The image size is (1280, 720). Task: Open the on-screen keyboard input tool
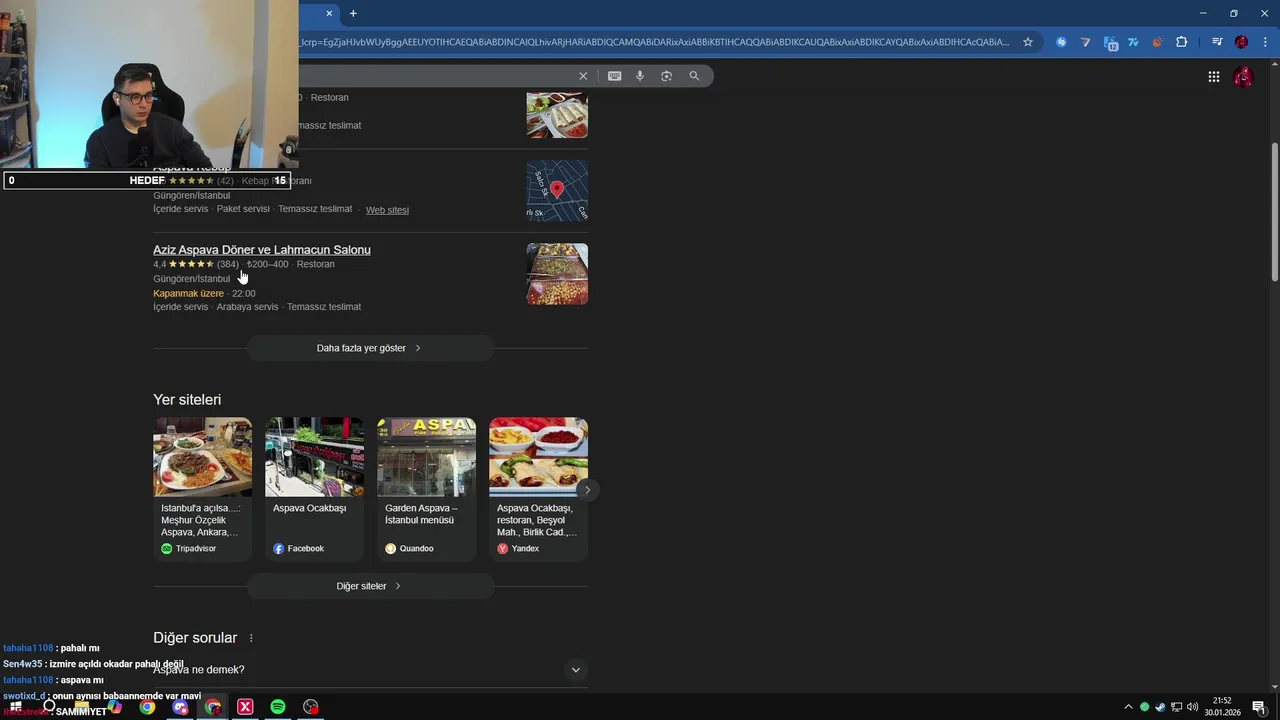click(x=614, y=76)
